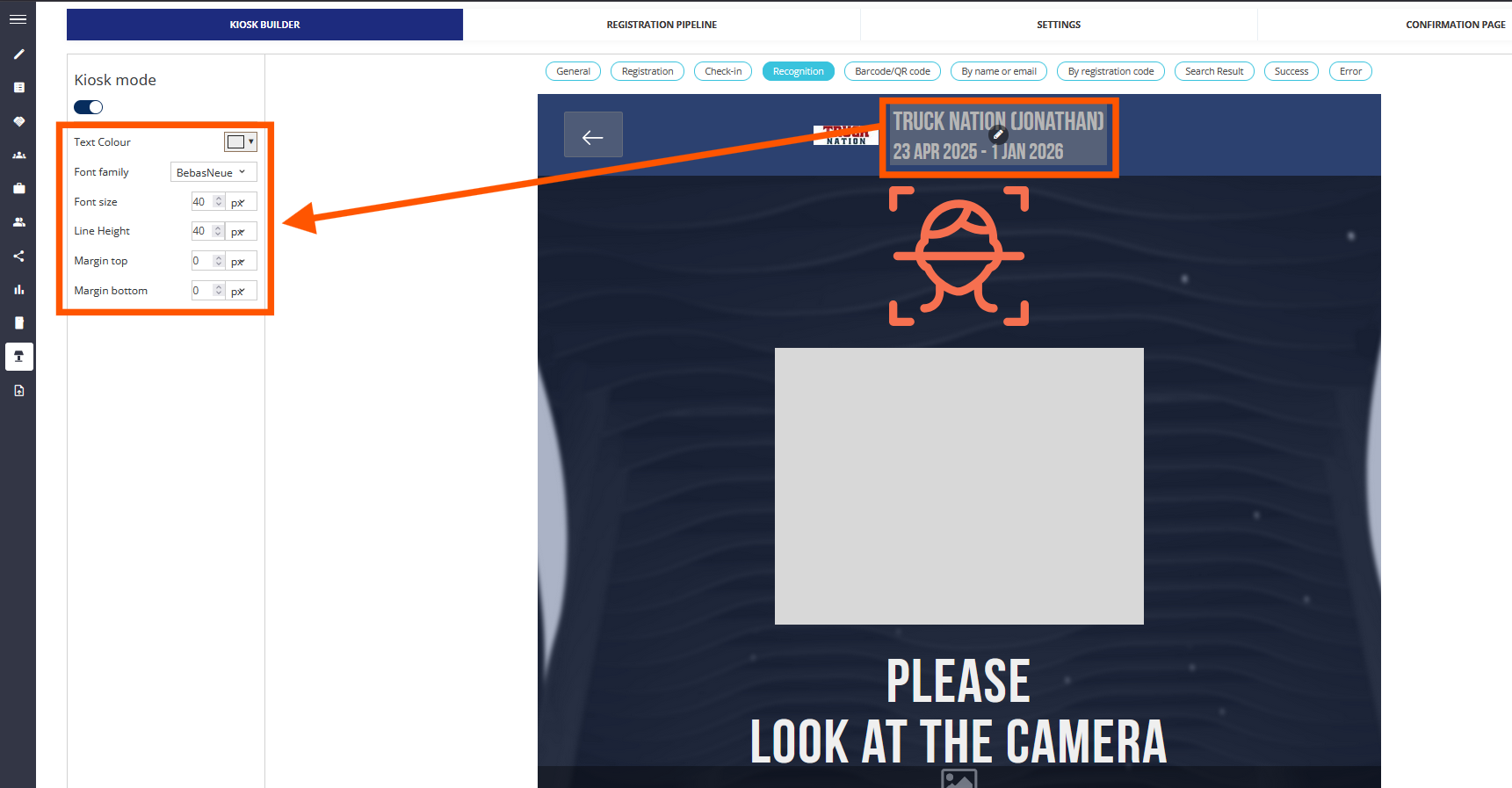Image resolution: width=1512 pixels, height=788 pixels.
Task: Select the Barcode/QR code screen button
Action: [892, 71]
